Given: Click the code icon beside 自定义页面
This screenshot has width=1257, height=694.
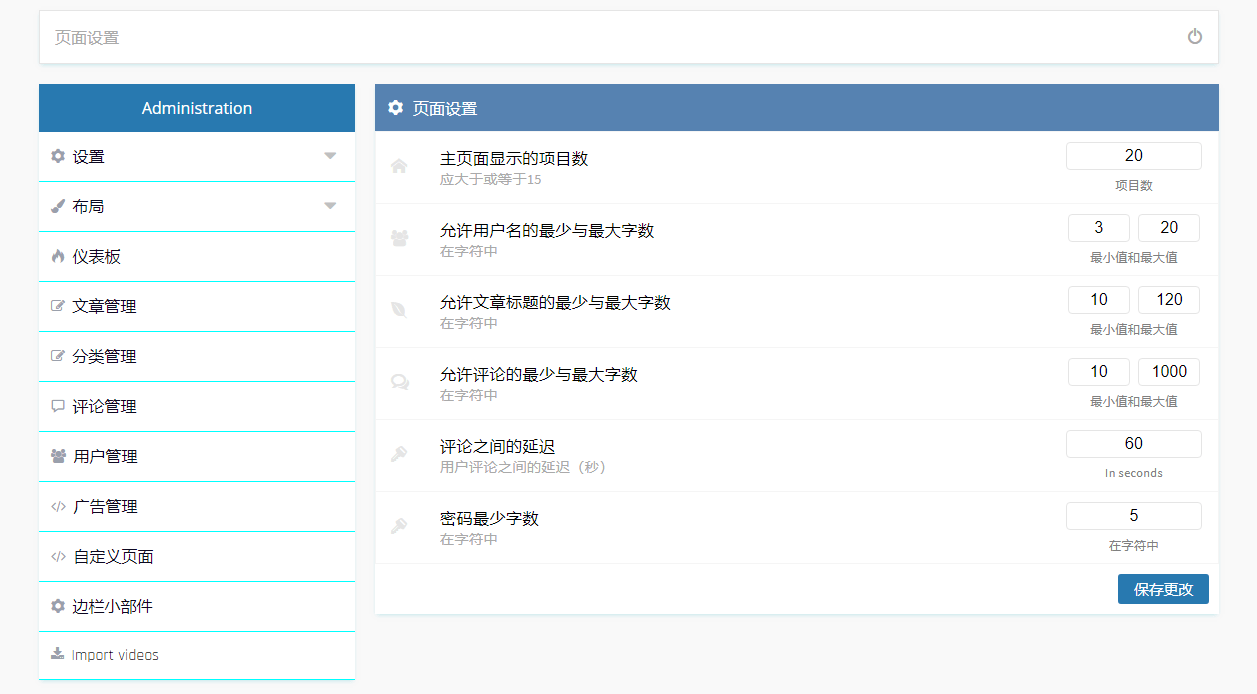Looking at the screenshot, I should pos(58,556).
